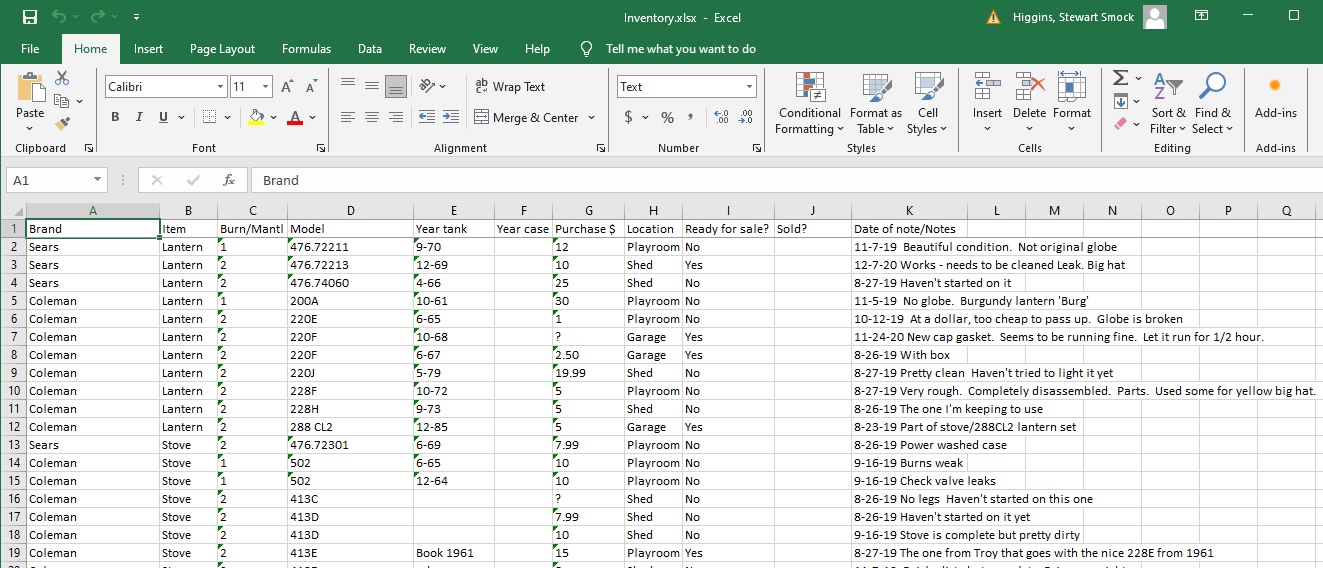Click the Increase Decimal icon
Screen dimensions: 1323x568
[x=720, y=117]
